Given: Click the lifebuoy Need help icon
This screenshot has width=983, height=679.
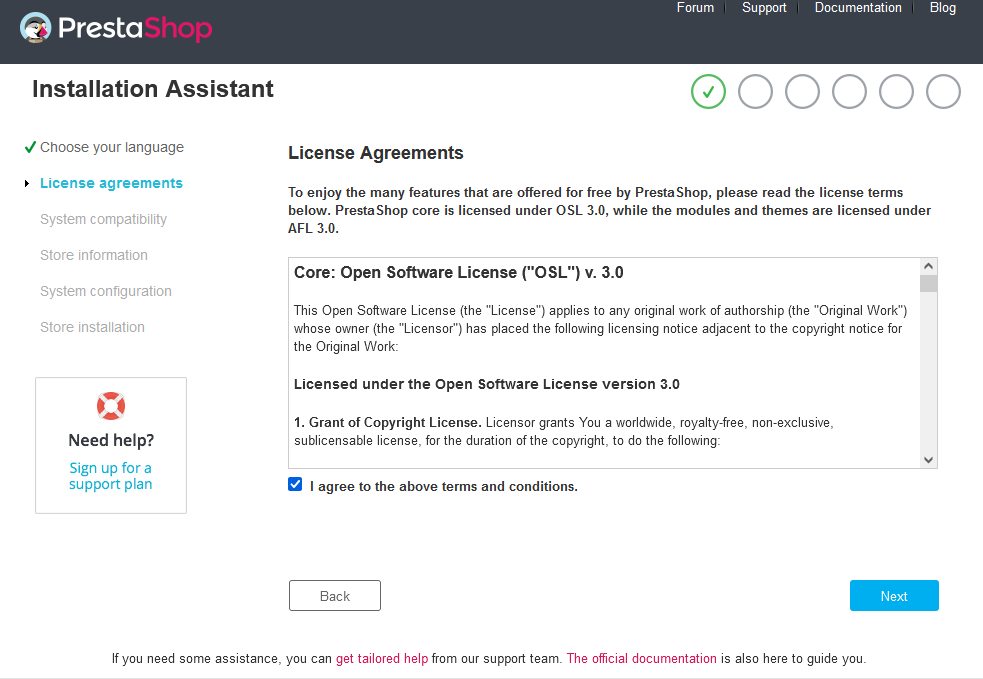Looking at the screenshot, I should point(111,406).
